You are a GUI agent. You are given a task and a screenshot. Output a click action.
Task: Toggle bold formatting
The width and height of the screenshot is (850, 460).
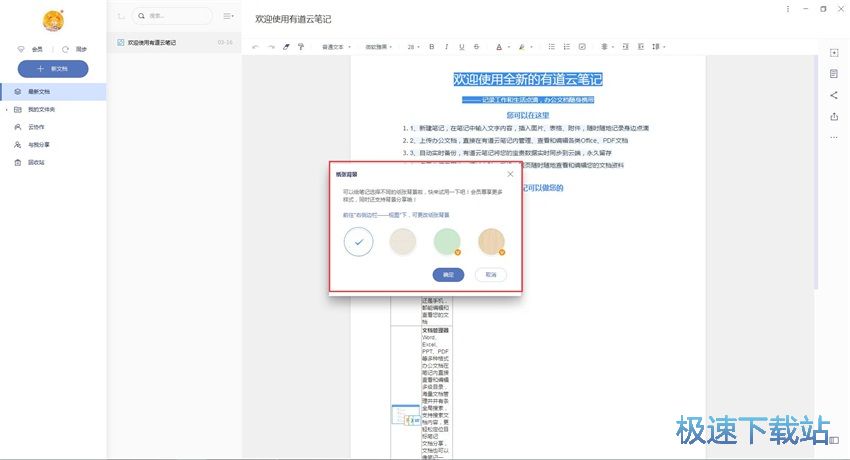(x=432, y=47)
